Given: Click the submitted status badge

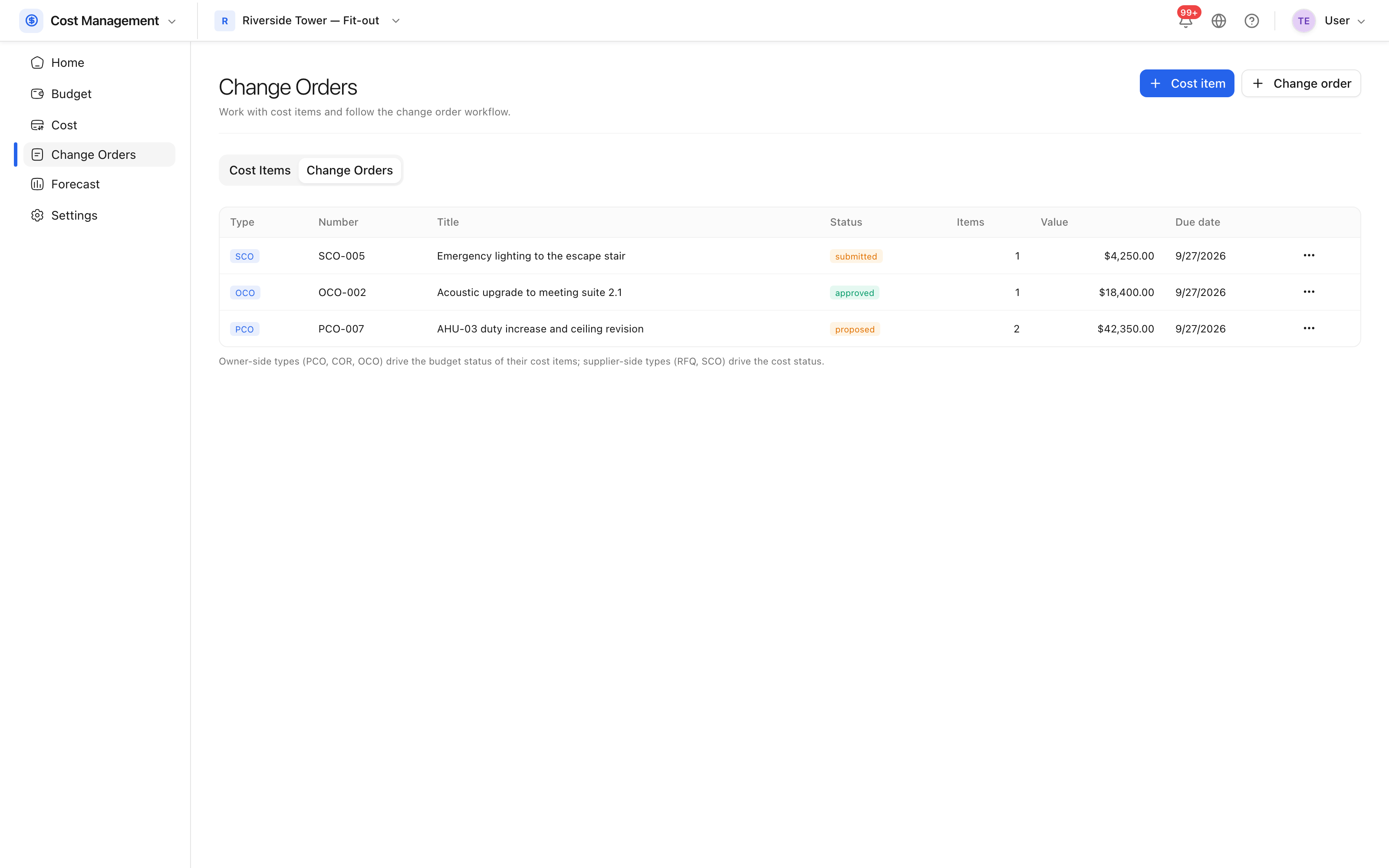Looking at the screenshot, I should coord(856,256).
